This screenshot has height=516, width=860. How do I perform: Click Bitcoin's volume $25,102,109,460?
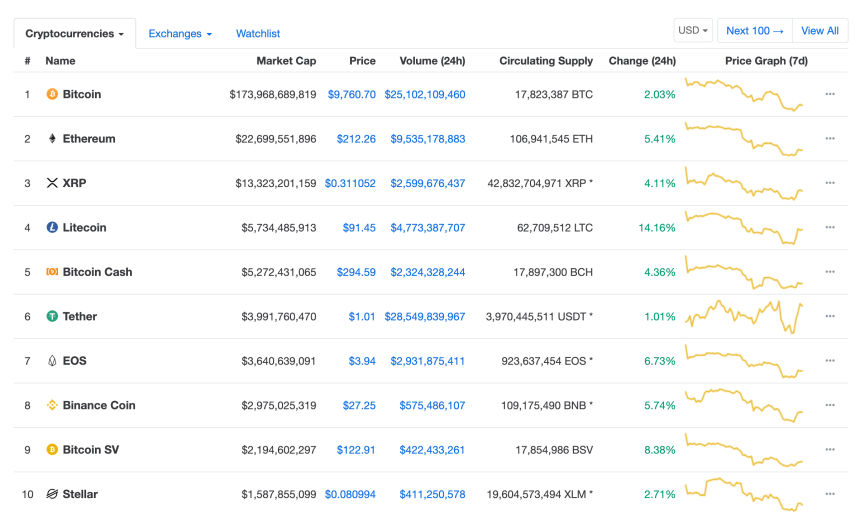425,94
